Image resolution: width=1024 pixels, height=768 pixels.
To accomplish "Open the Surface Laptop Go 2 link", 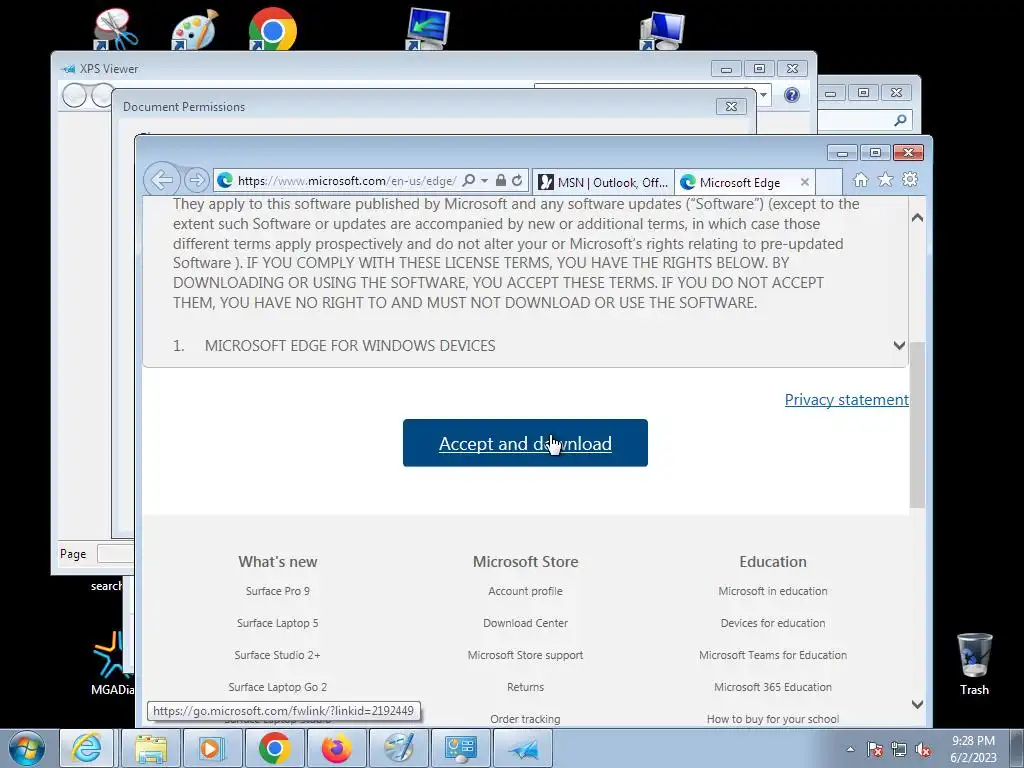I will click(278, 687).
